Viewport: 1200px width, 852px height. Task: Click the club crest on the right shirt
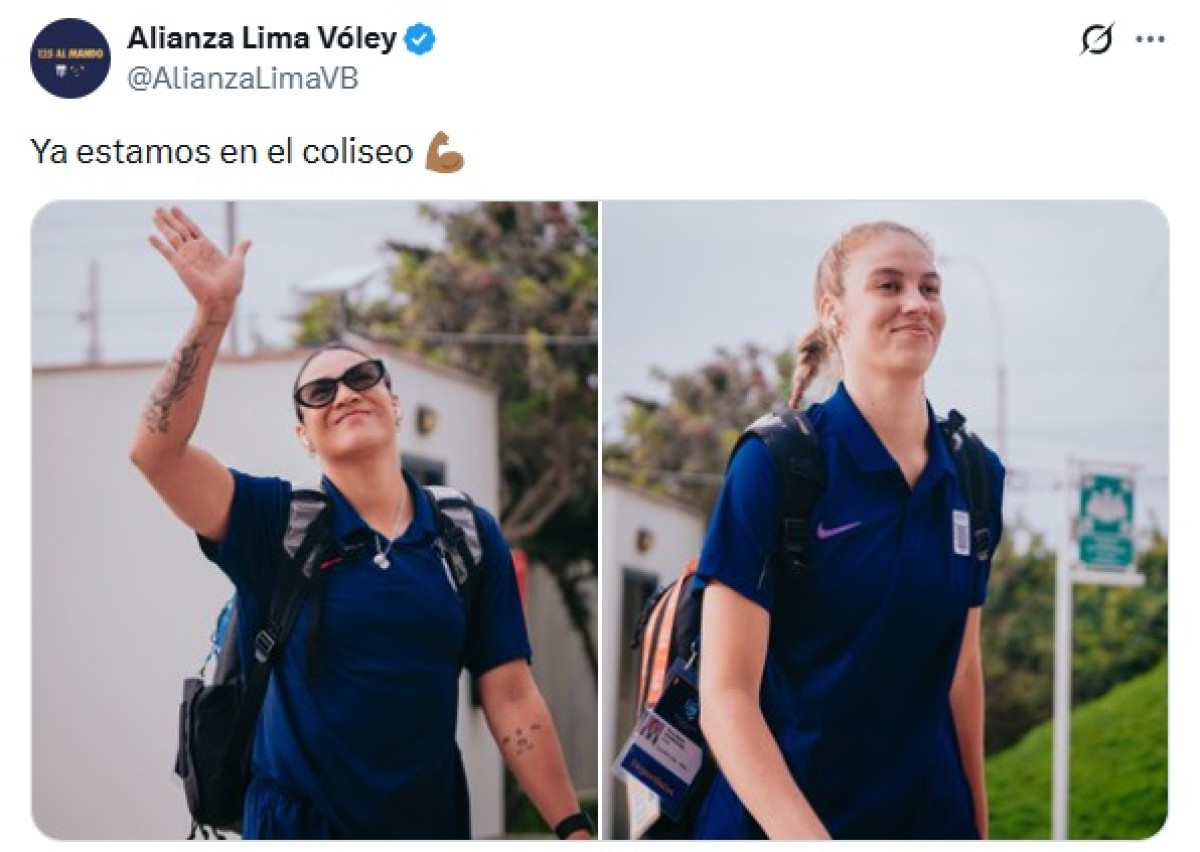[x=961, y=531]
